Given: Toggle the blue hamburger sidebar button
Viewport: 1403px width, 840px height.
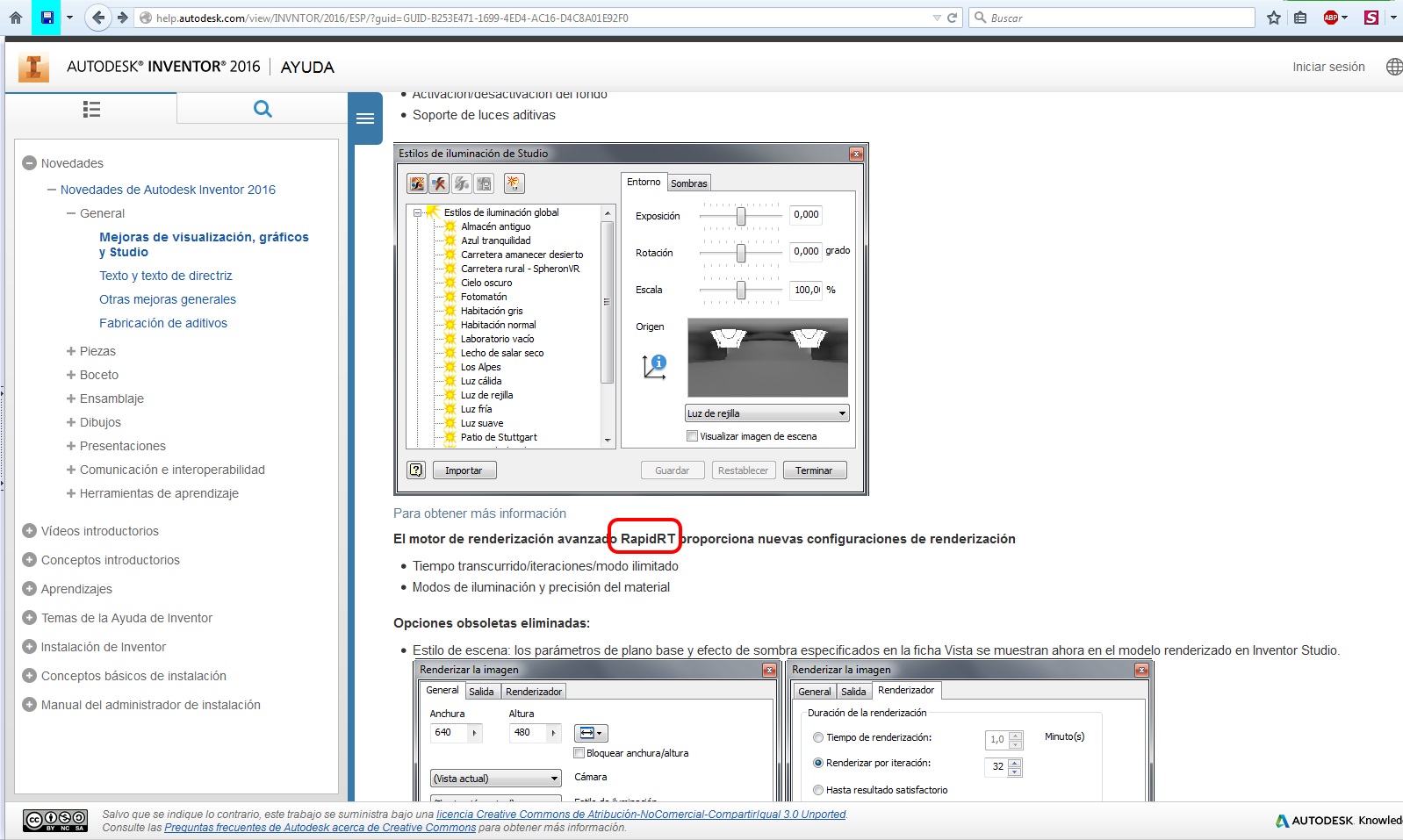Looking at the screenshot, I should (x=366, y=118).
